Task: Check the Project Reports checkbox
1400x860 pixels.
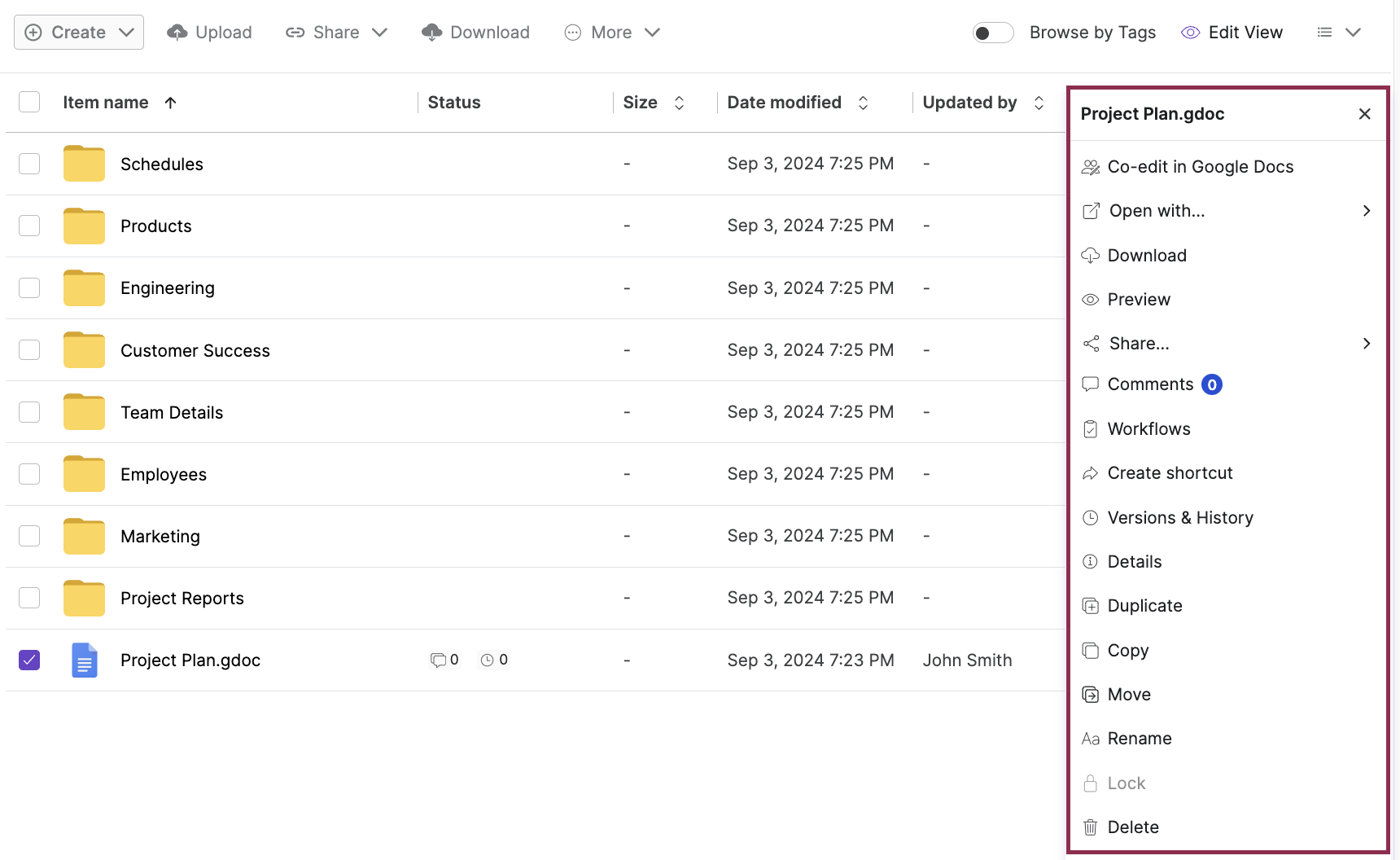Action: pos(29,598)
